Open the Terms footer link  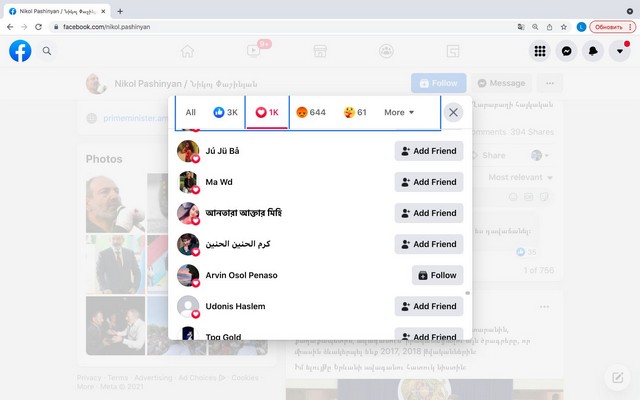(x=118, y=378)
